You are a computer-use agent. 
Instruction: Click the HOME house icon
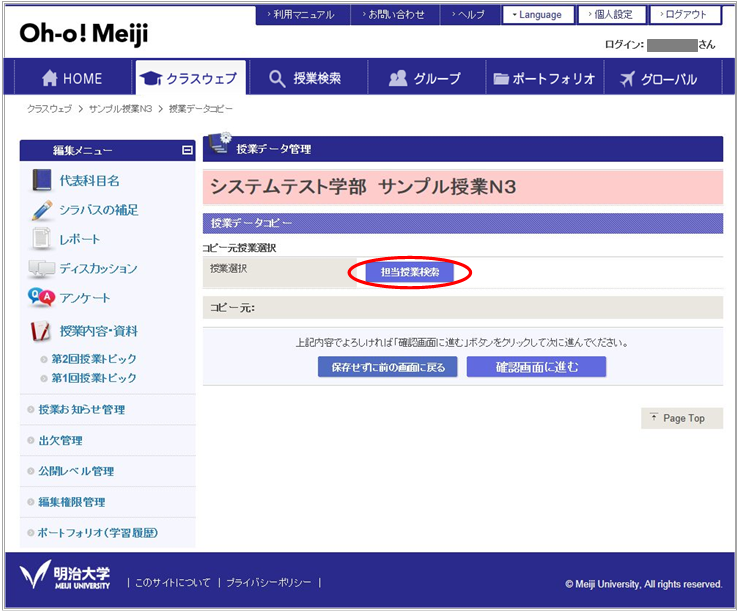[50, 78]
